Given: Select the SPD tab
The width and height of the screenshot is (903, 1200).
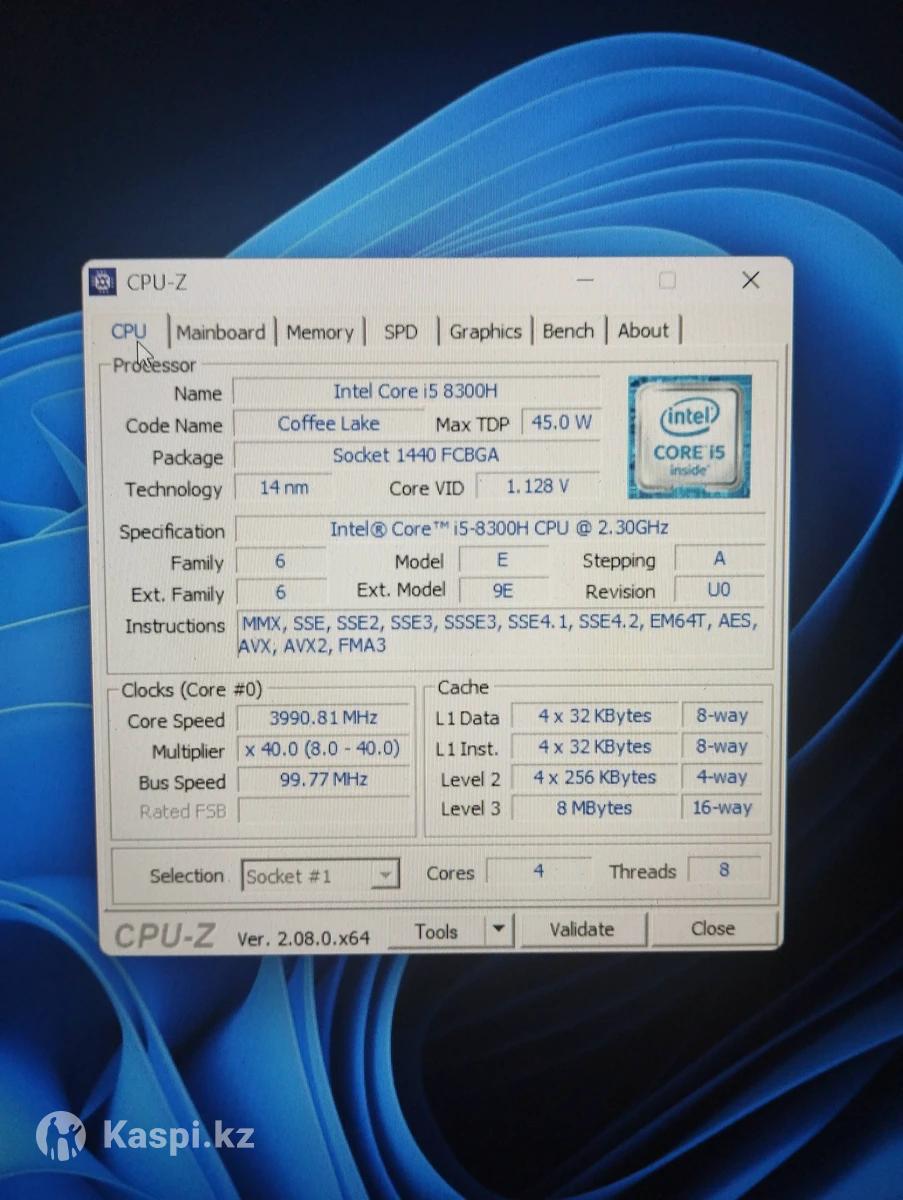Looking at the screenshot, I should (401, 332).
